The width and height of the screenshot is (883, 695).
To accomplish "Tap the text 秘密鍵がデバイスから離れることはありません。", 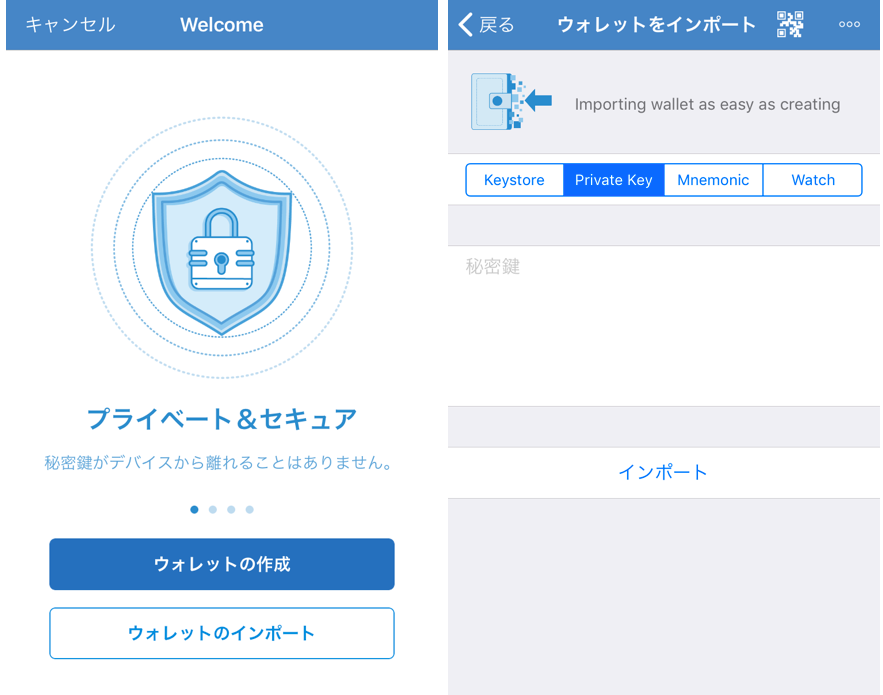I will click(219, 463).
